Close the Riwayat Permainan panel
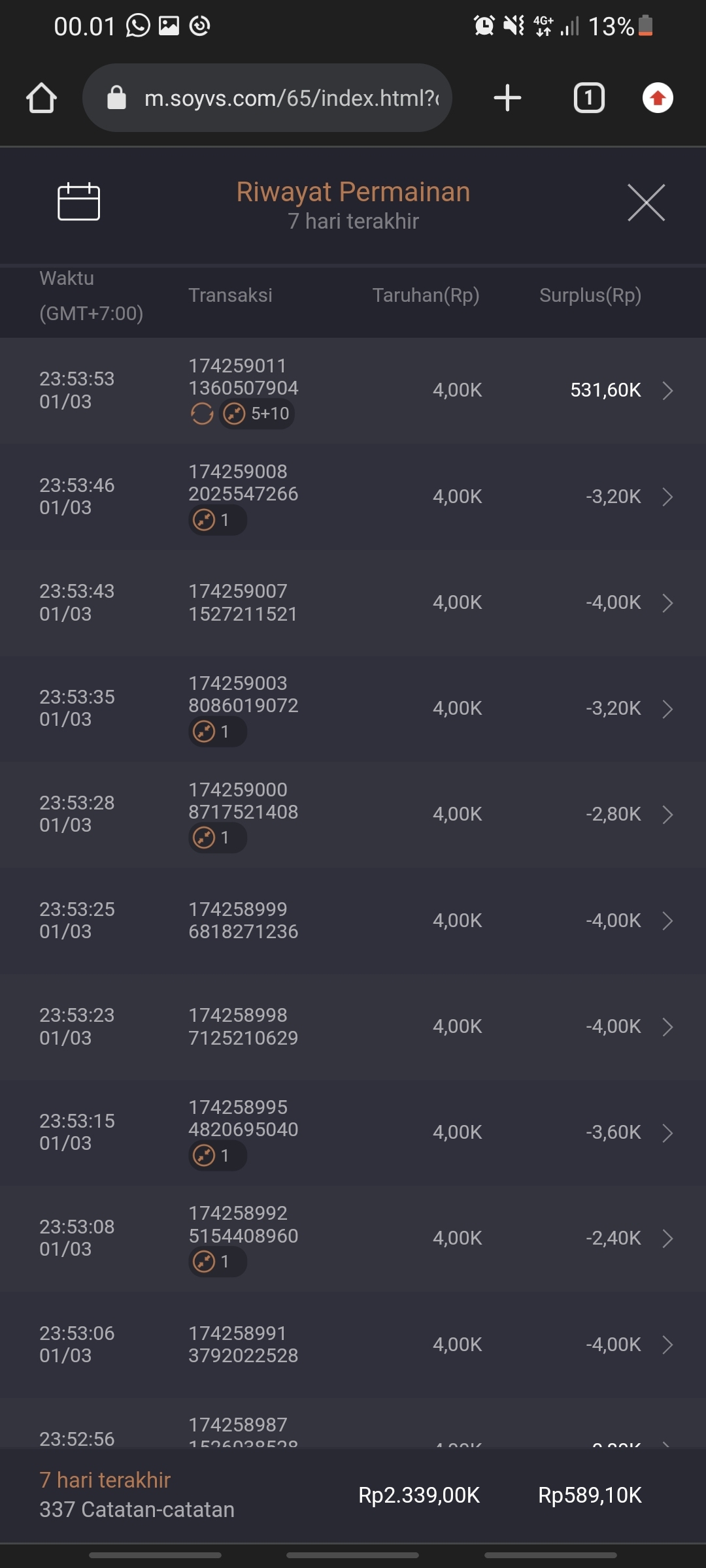706x1568 pixels. (x=646, y=203)
